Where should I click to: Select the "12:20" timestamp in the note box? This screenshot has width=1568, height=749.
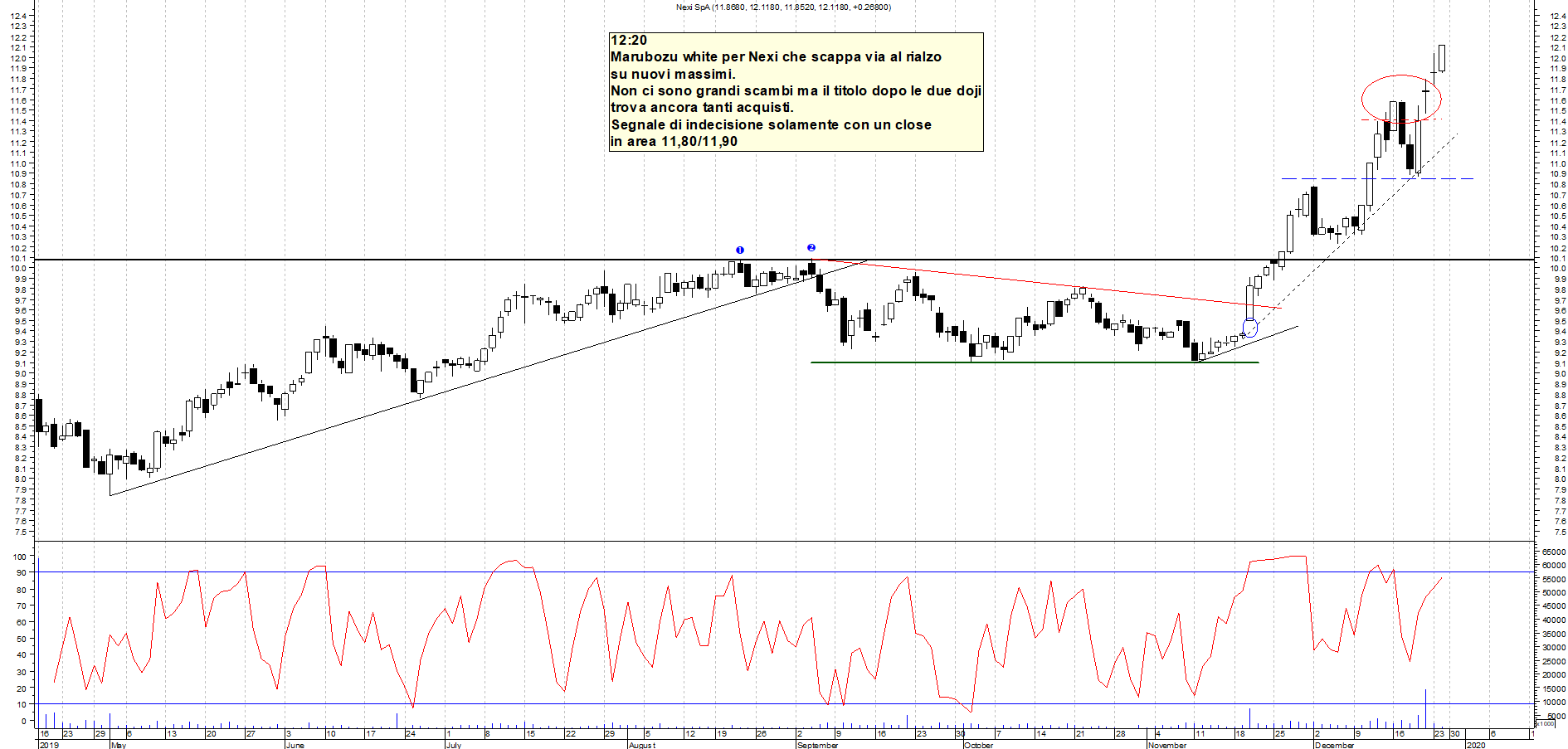[x=629, y=41]
